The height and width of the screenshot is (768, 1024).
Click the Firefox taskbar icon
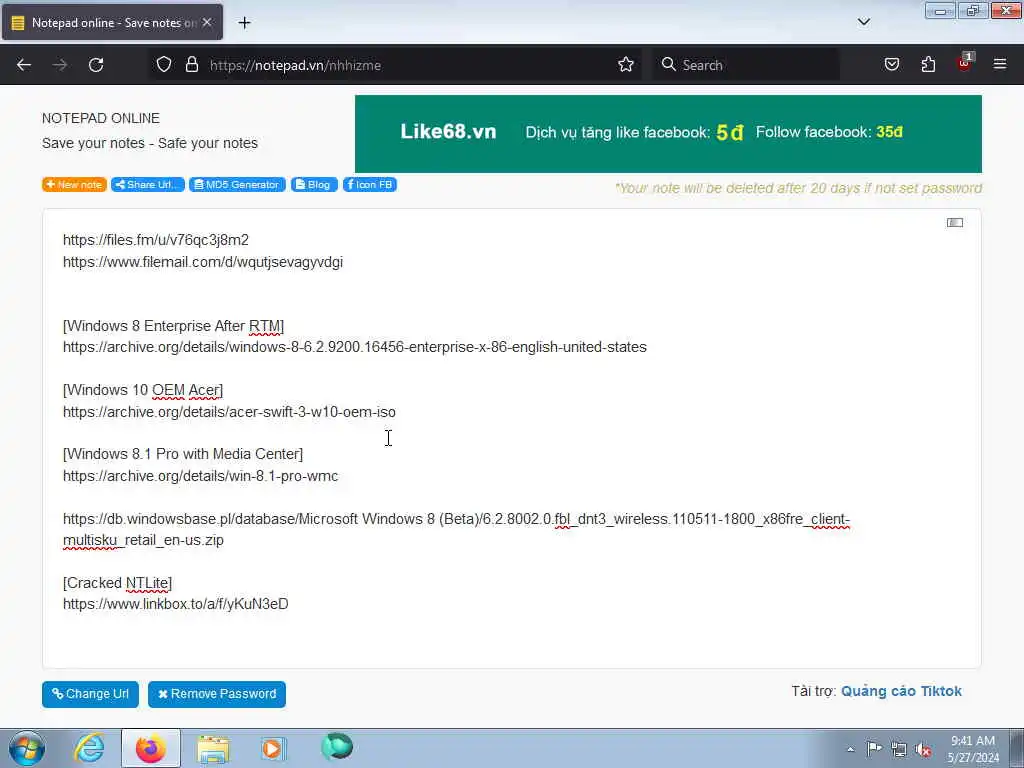(x=151, y=748)
